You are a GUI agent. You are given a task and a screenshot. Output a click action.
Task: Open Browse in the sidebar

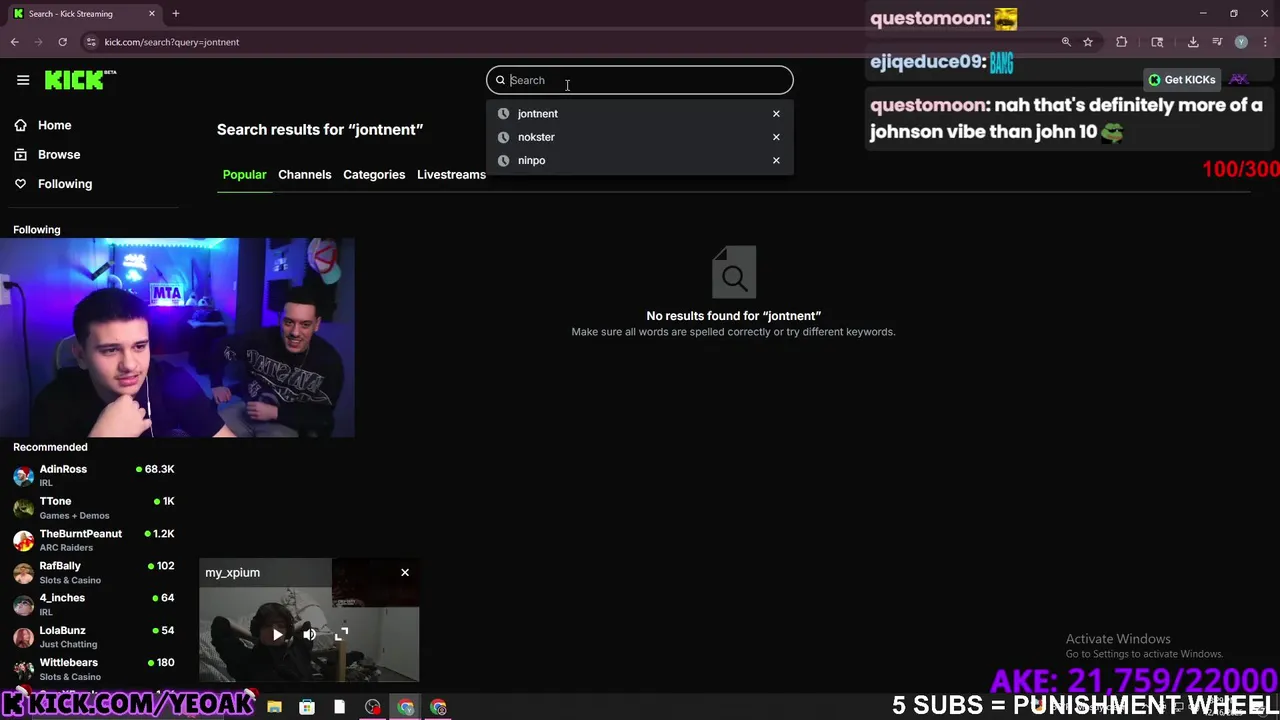pos(59,154)
